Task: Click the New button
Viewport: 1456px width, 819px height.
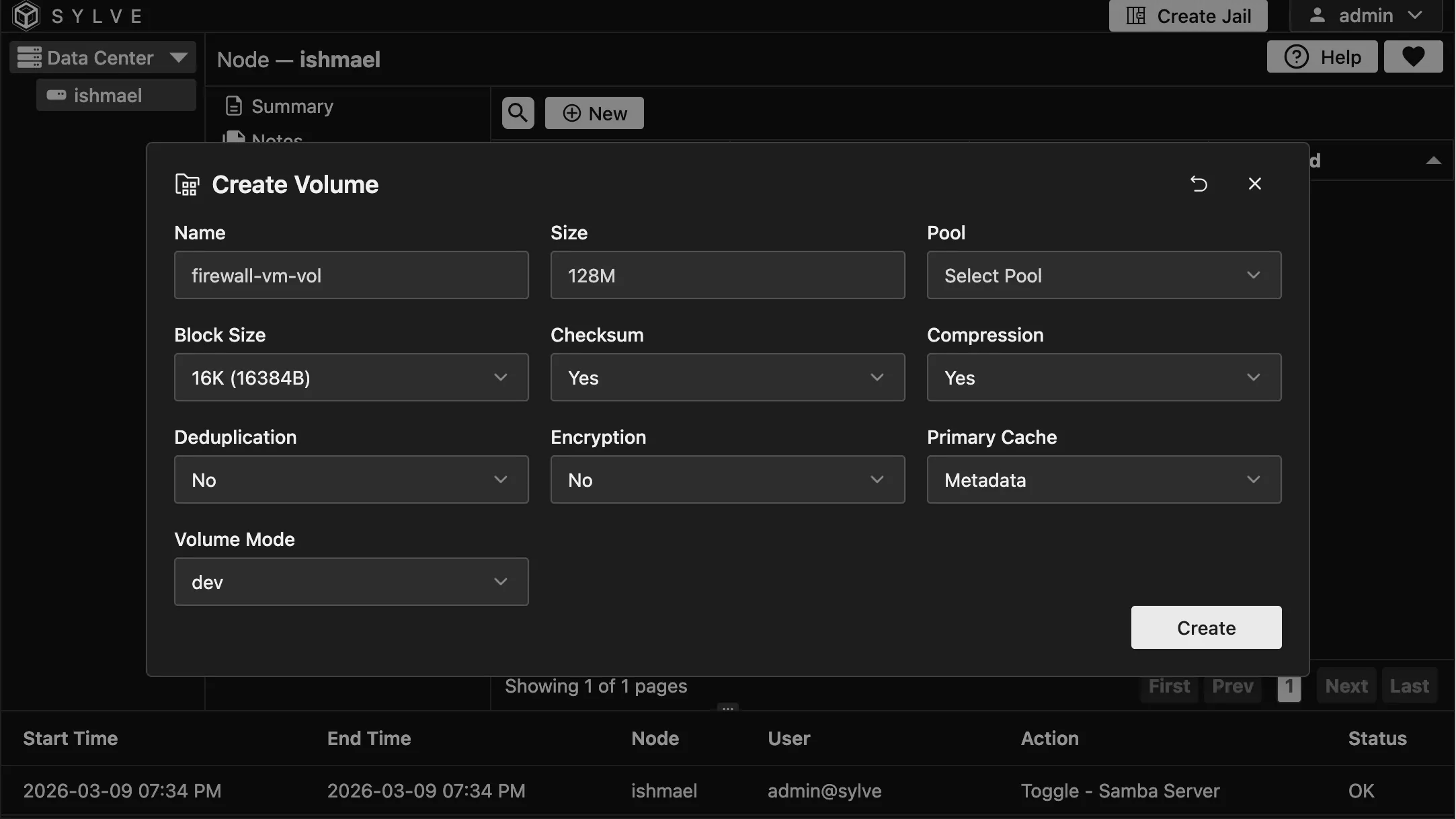Action: point(594,113)
